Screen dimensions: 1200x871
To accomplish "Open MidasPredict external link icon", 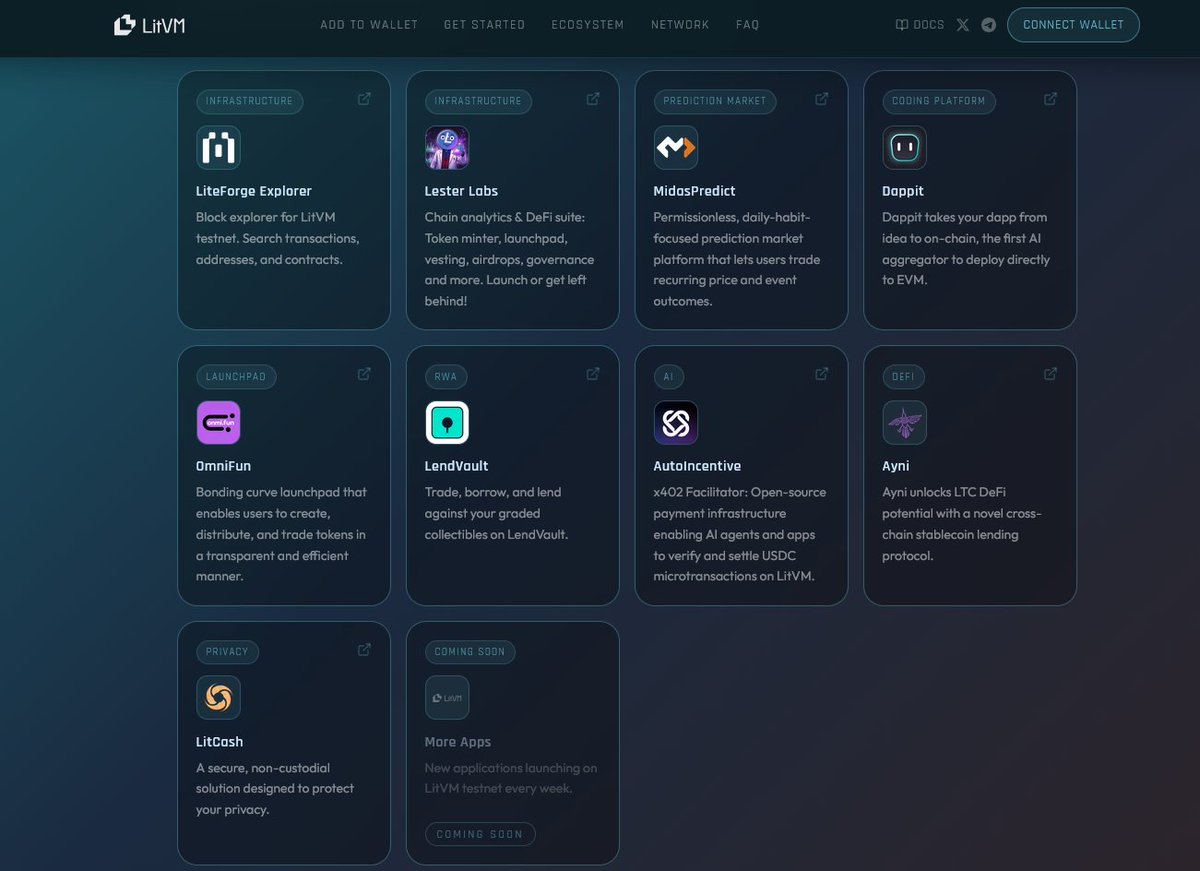I will tap(822, 99).
